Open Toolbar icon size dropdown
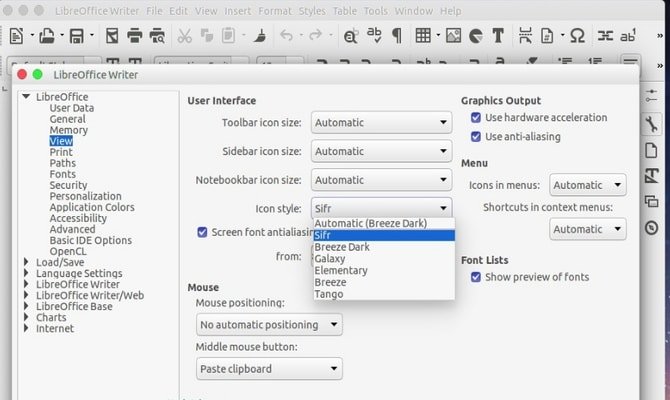Viewport: 670px width, 400px height. point(381,123)
